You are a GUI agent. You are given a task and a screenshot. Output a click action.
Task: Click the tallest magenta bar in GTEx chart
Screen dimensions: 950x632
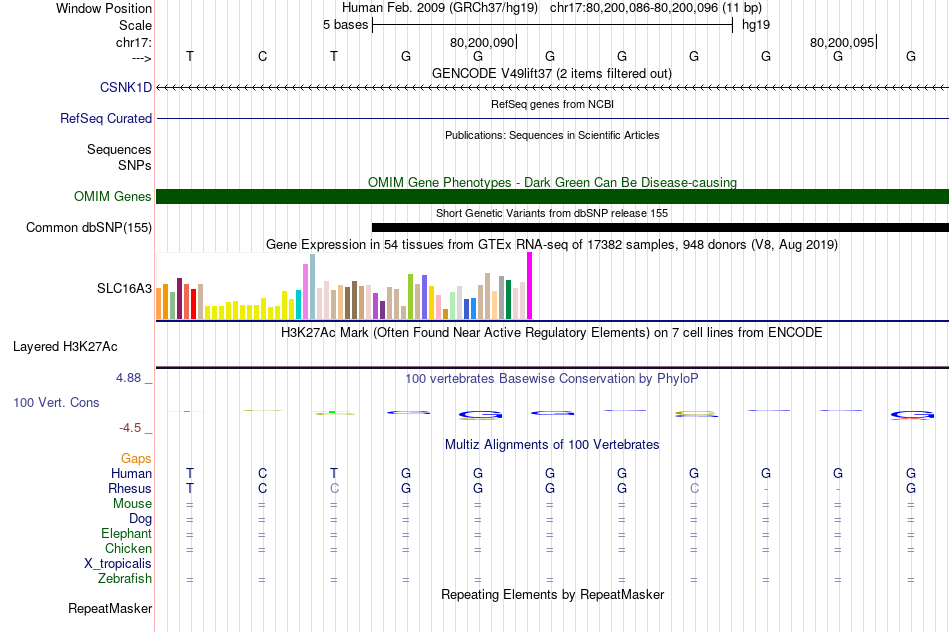click(x=530, y=286)
